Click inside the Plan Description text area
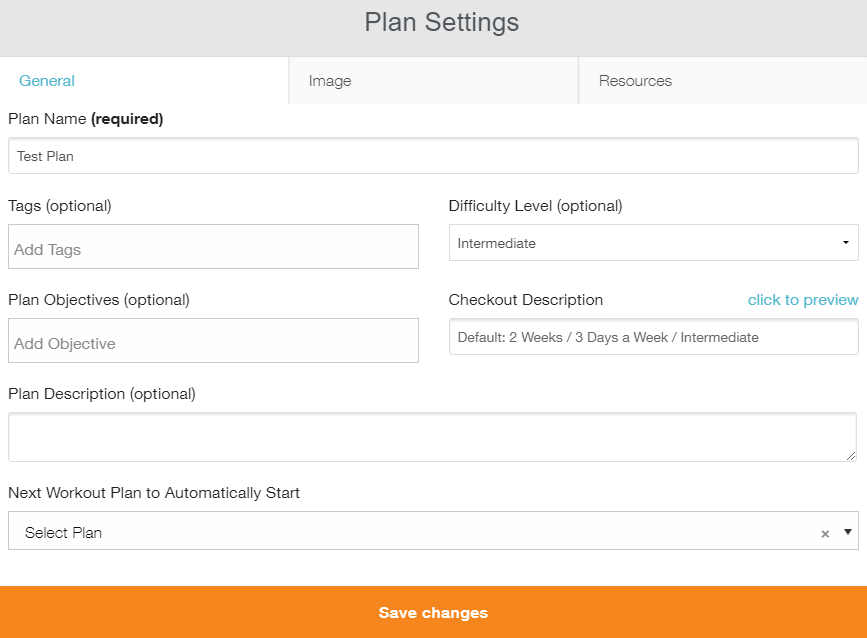Screen dimensions: 867x638 point(431,437)
